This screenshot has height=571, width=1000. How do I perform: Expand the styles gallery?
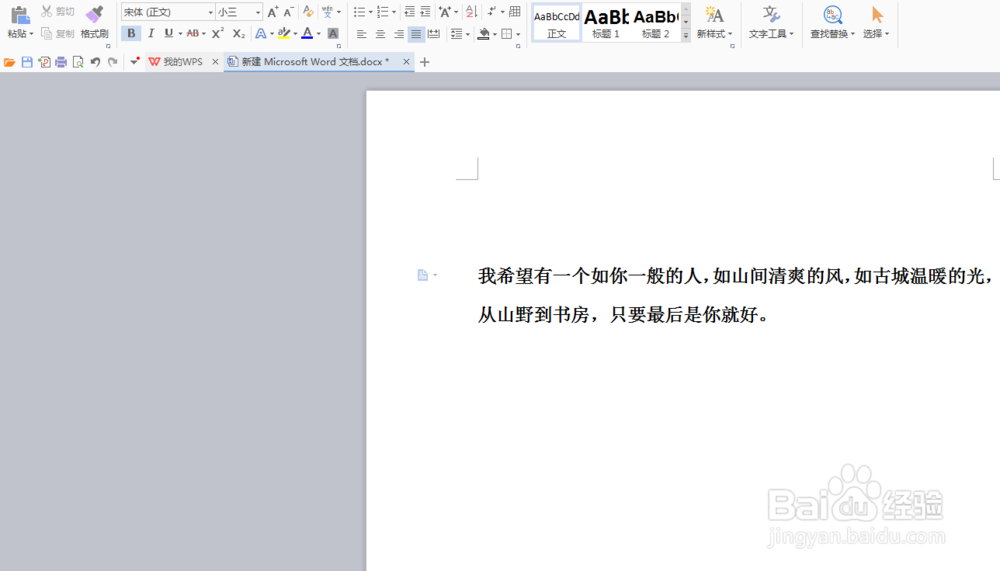[x=686, y=36]
